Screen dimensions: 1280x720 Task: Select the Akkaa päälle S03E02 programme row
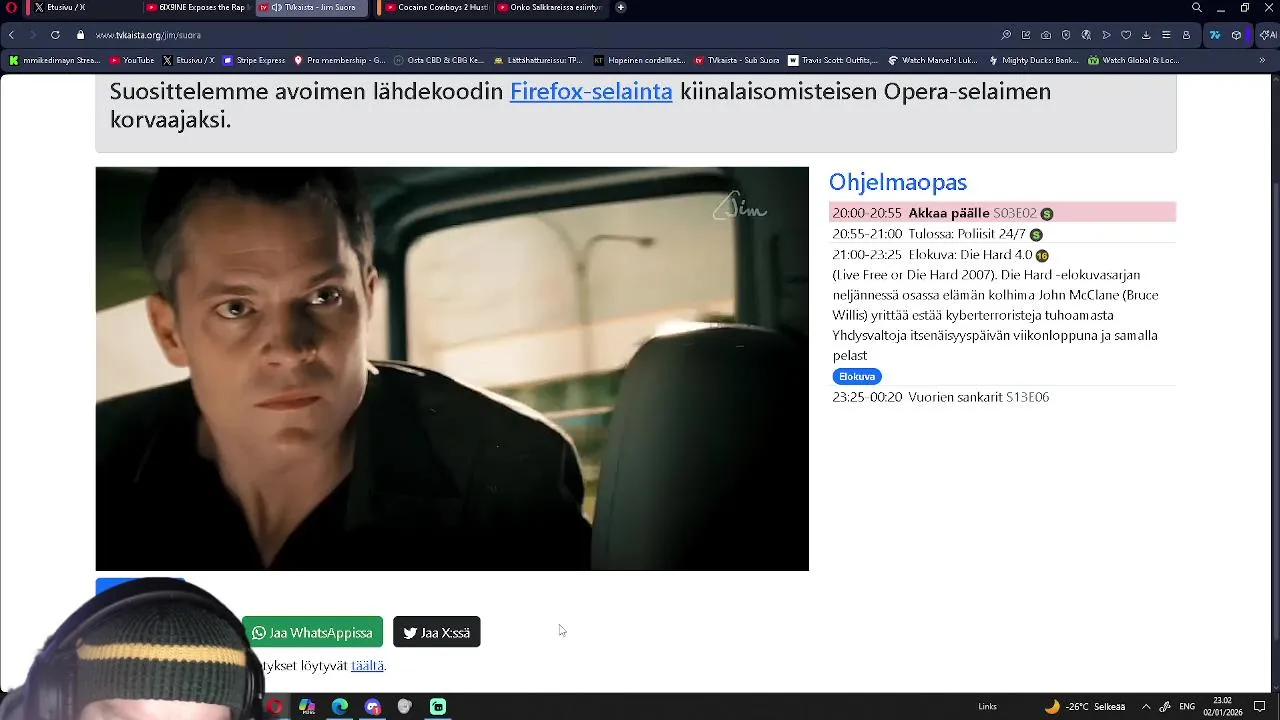(x=1002, y=213)
